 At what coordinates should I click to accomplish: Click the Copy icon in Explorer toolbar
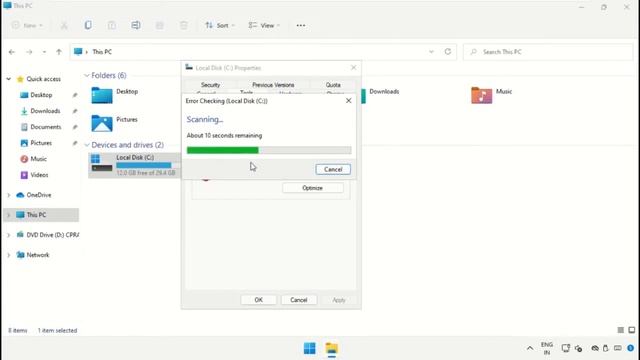(x=88, y=25)
